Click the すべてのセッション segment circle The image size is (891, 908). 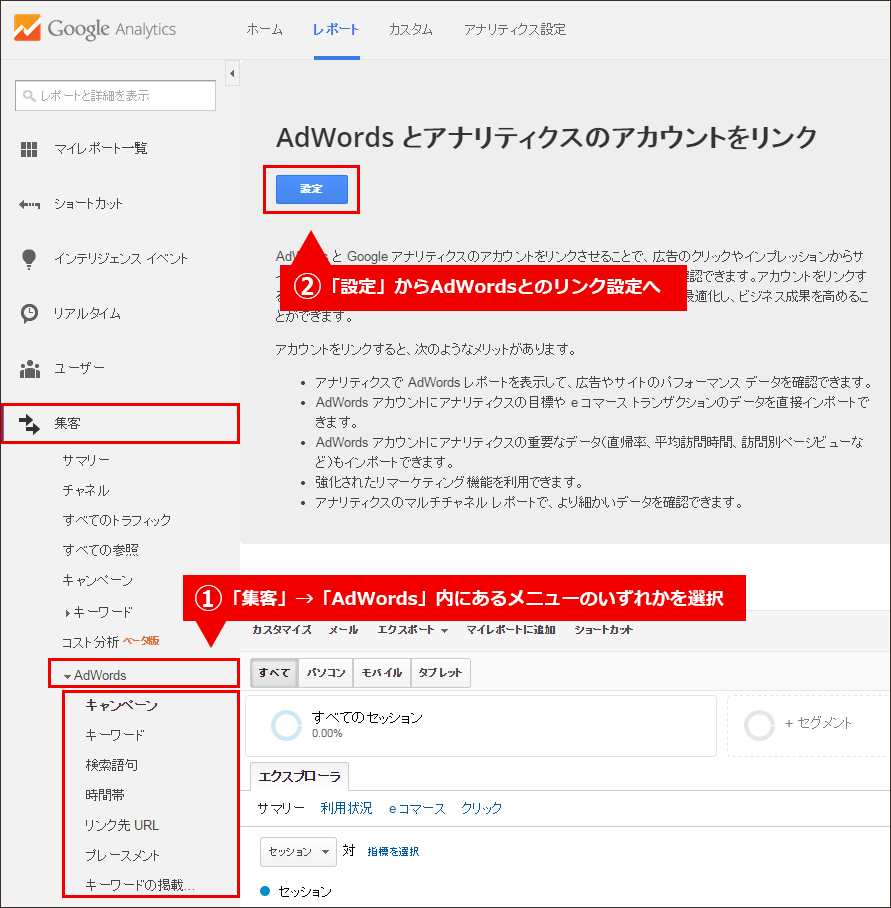click(x=287, y=725)
